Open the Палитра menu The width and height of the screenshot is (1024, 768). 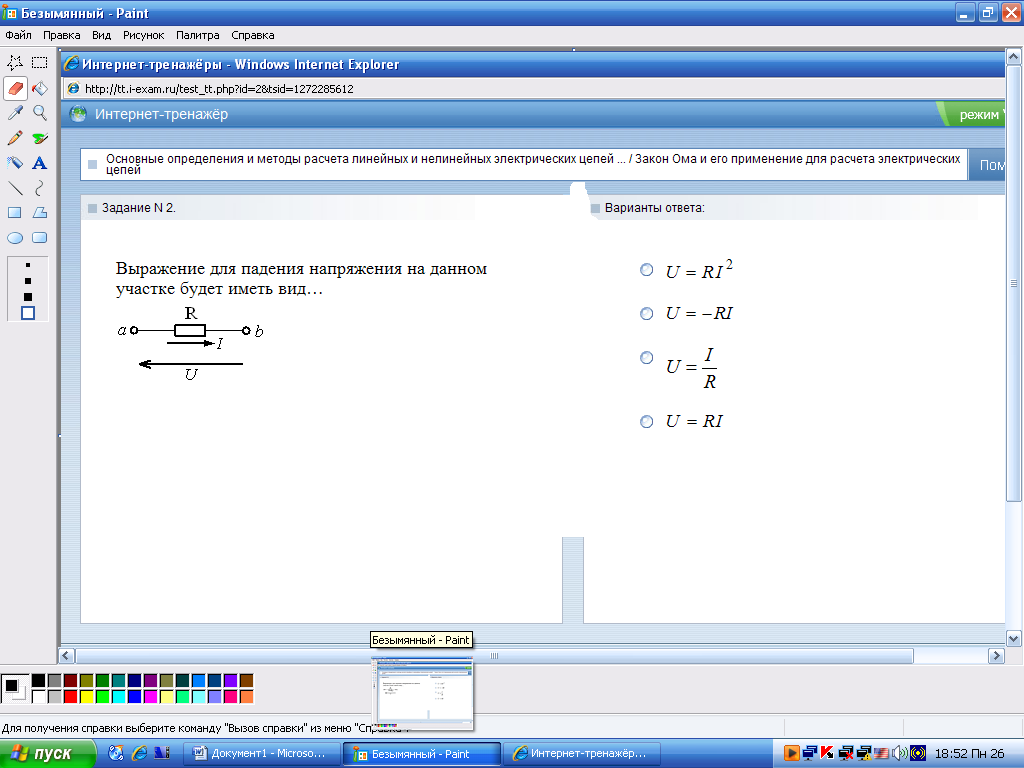coord(197,35)
